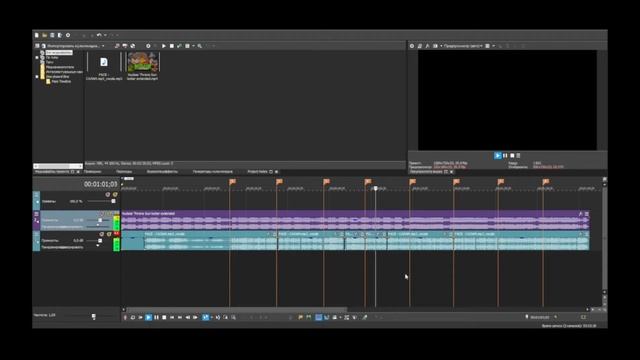
Task: Open the preview overlays dropdown arrow
Action: click(x=493, y=46)
